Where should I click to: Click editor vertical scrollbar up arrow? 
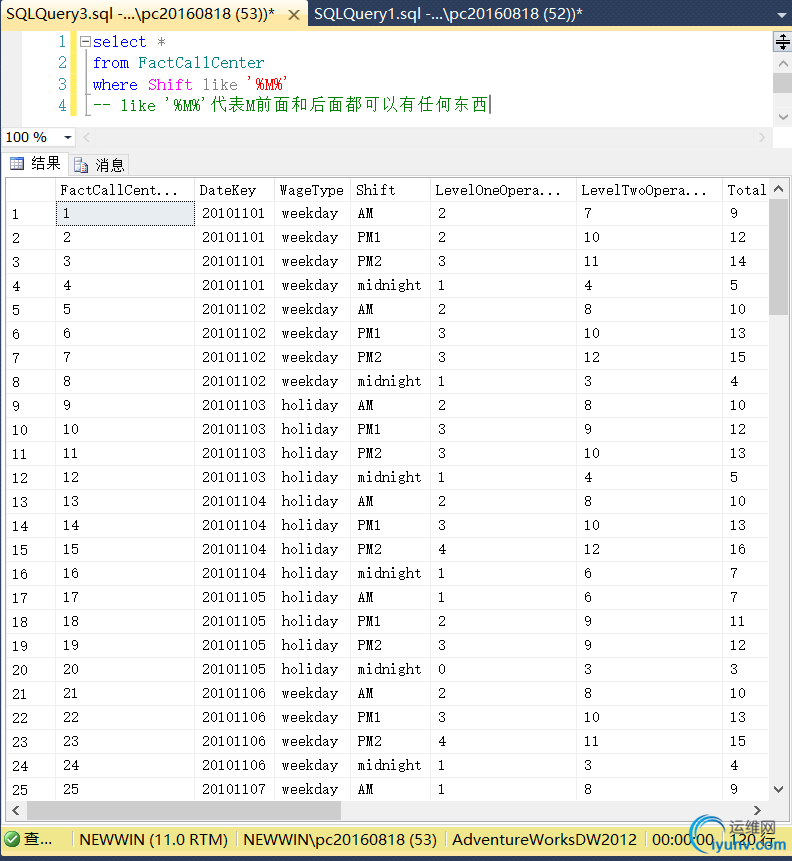[783, 64]
